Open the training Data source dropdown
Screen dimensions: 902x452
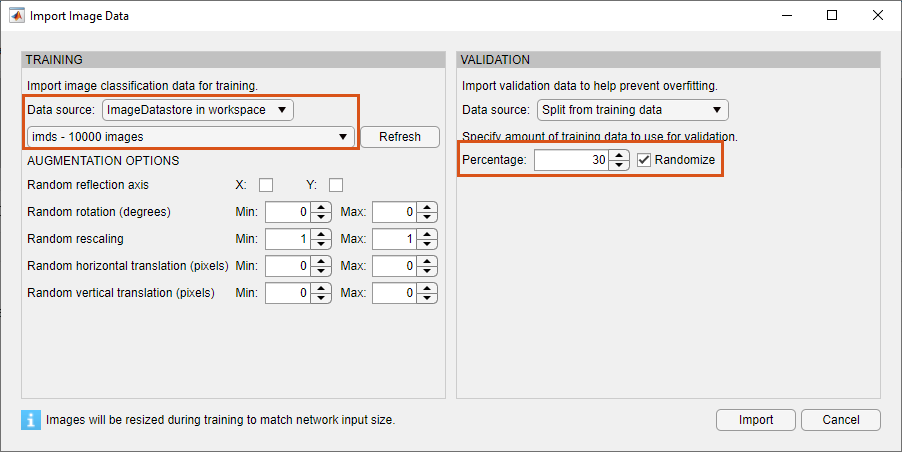198,110
